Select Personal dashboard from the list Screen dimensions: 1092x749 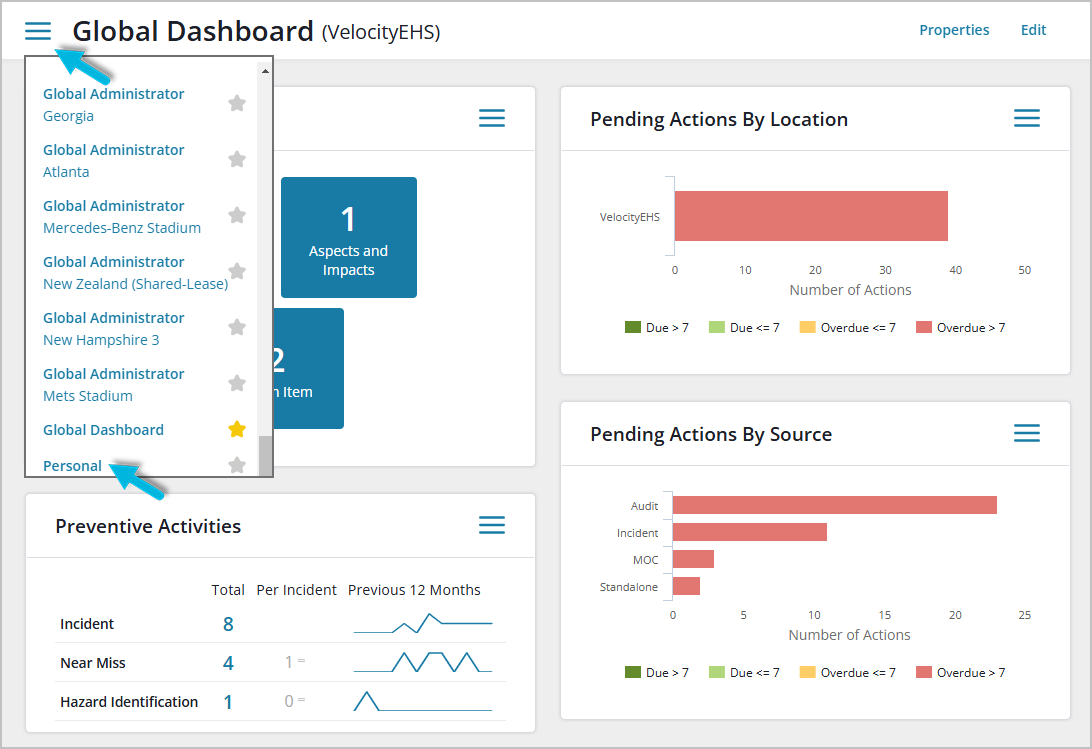point(73,466)
